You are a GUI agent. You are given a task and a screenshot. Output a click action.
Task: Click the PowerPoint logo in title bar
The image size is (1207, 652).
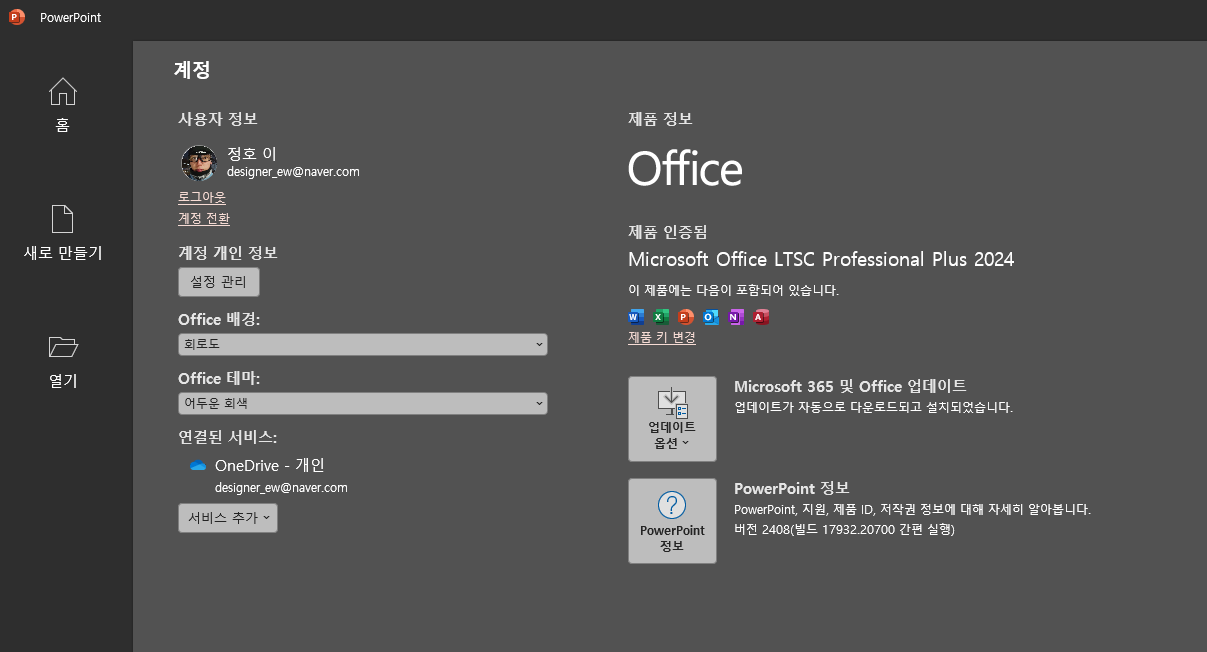pyautogui.click(x=17, y=17)
